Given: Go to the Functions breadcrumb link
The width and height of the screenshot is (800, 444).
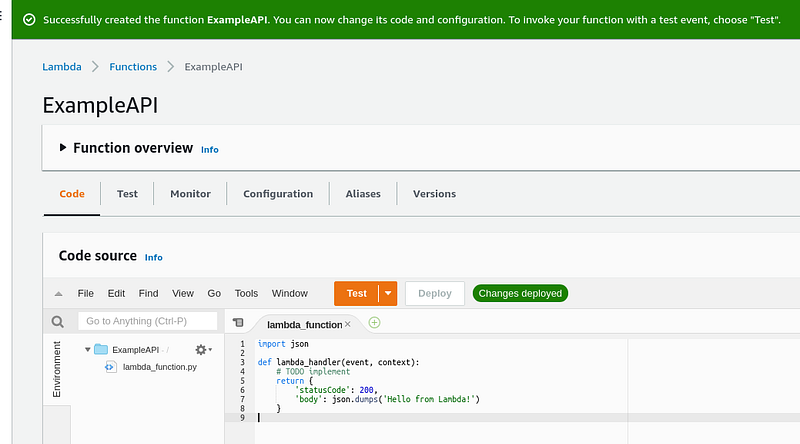Looking at the screenshot, I should coord(133,67).
